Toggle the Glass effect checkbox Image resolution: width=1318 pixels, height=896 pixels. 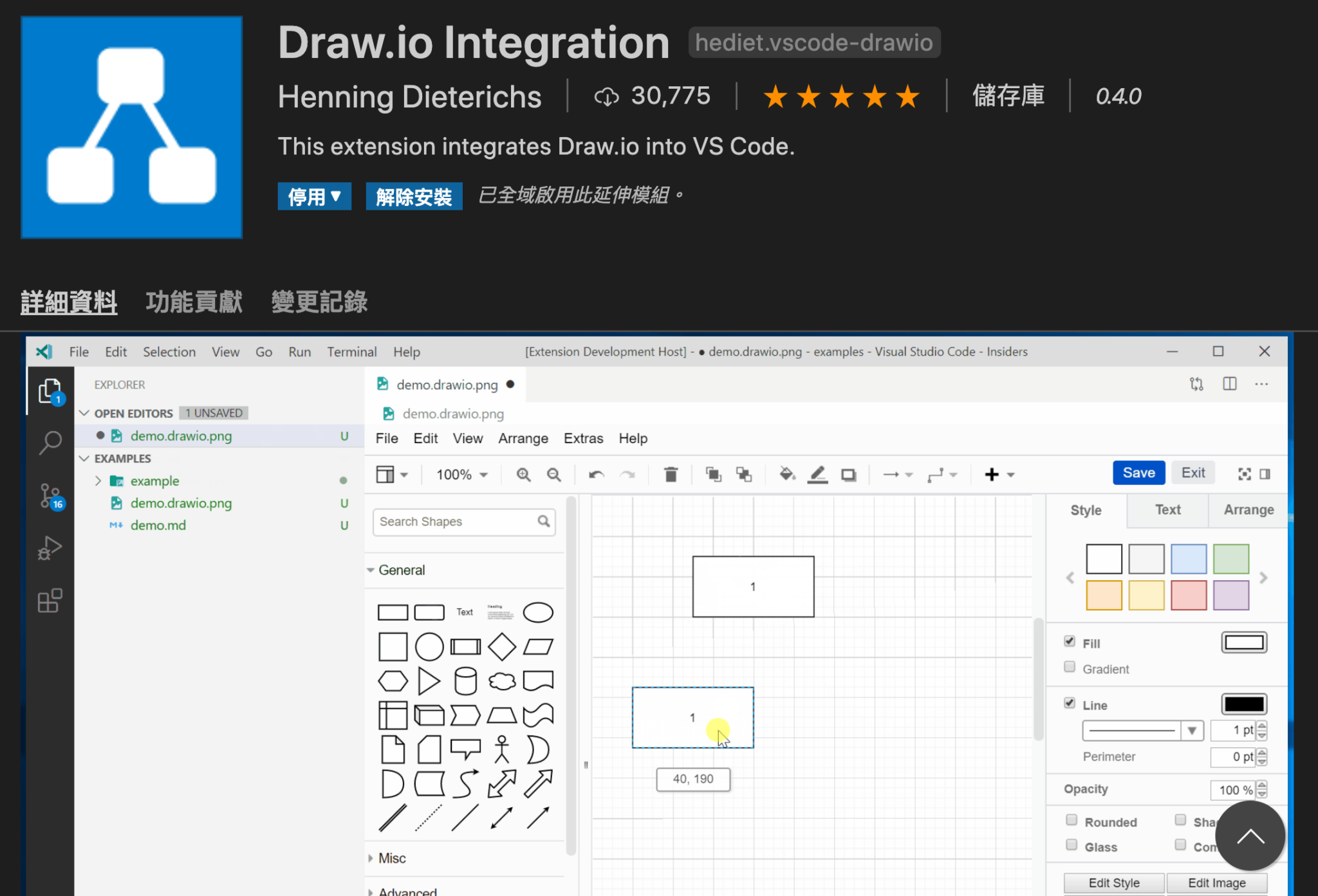point(1071,844)
